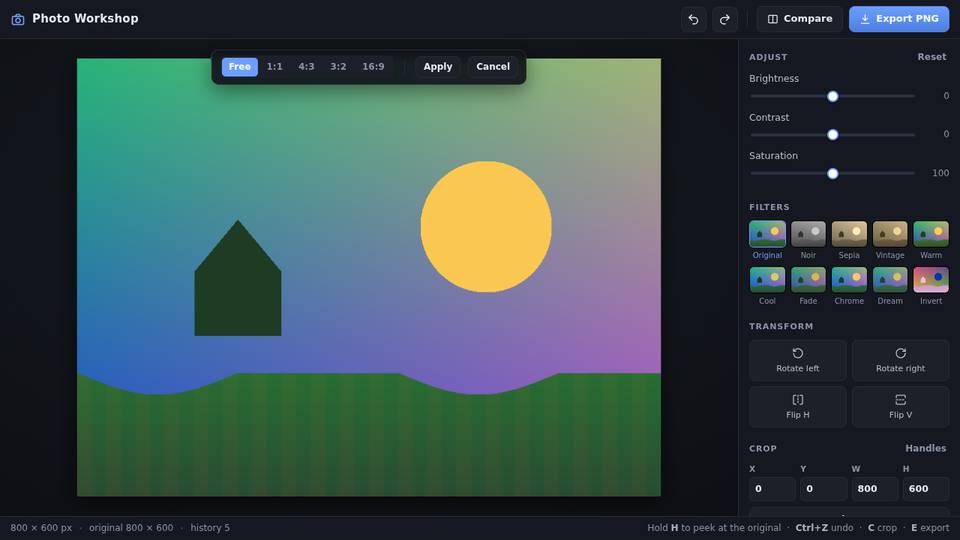960x540 pixels.
Task: Apply the crop
Action: 438,67
